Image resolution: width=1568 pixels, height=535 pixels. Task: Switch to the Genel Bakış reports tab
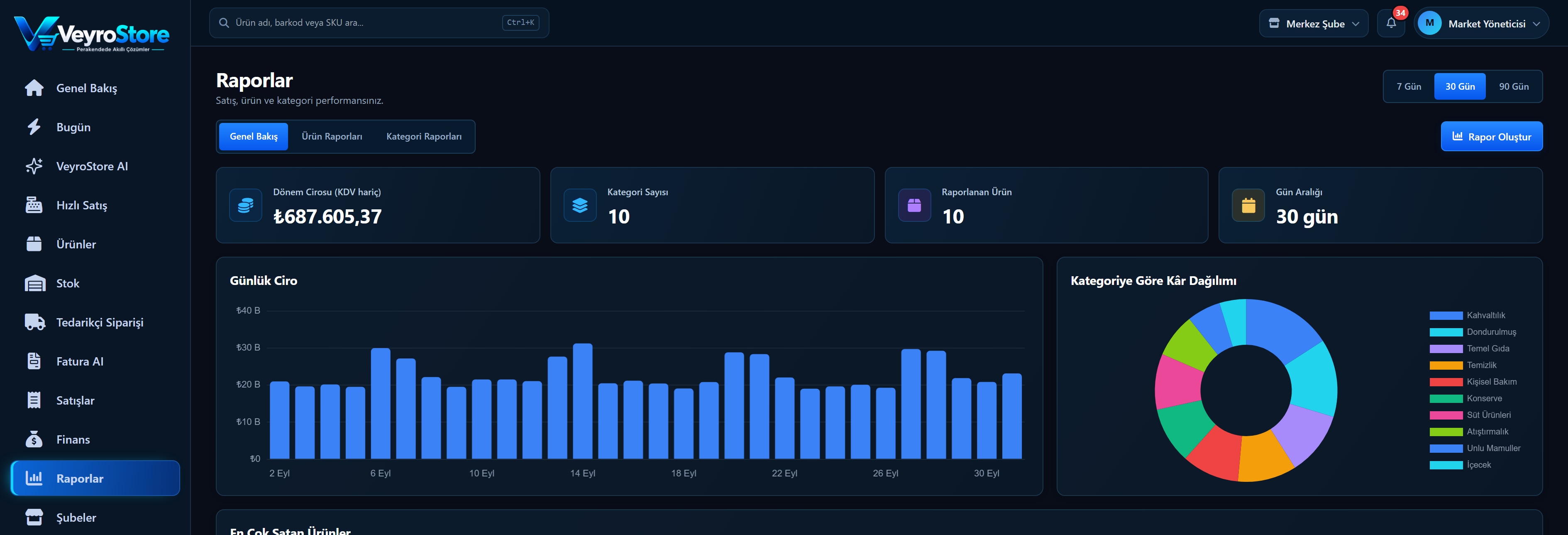(254, 137)
